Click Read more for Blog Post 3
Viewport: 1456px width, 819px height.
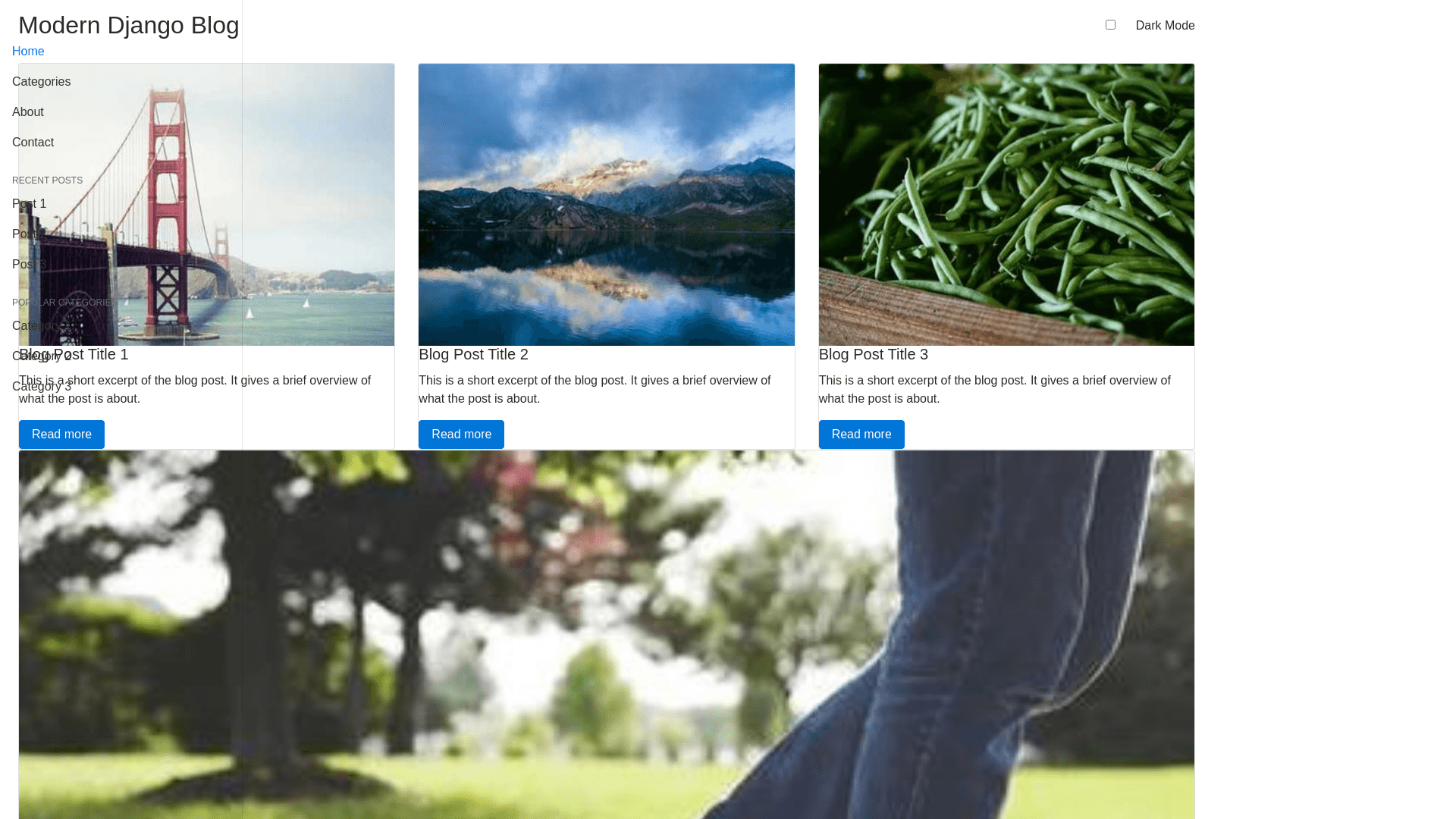coord(861,435)
